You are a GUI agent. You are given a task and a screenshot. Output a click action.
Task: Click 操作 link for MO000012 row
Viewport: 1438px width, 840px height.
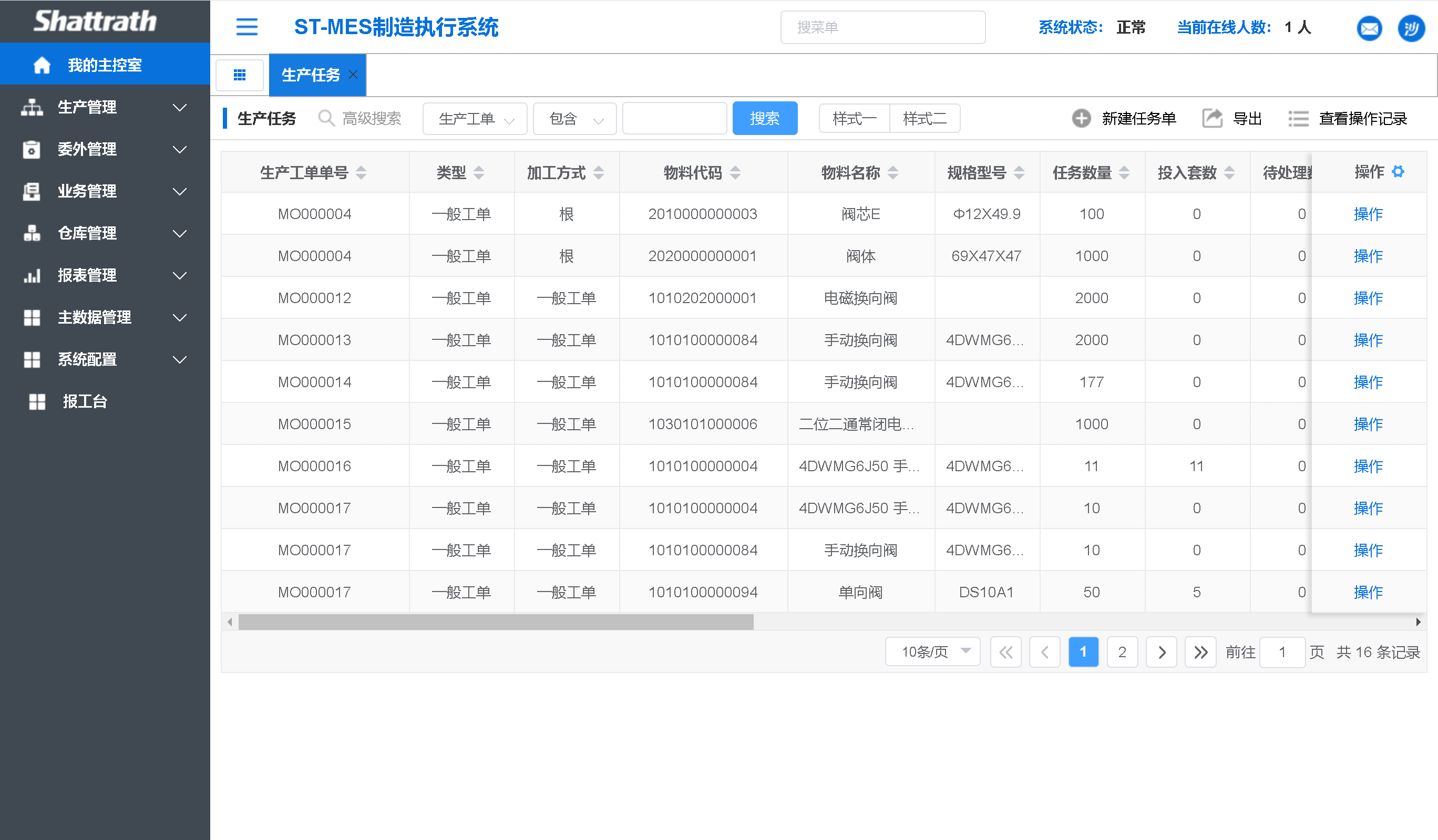tap(1368, 298)
